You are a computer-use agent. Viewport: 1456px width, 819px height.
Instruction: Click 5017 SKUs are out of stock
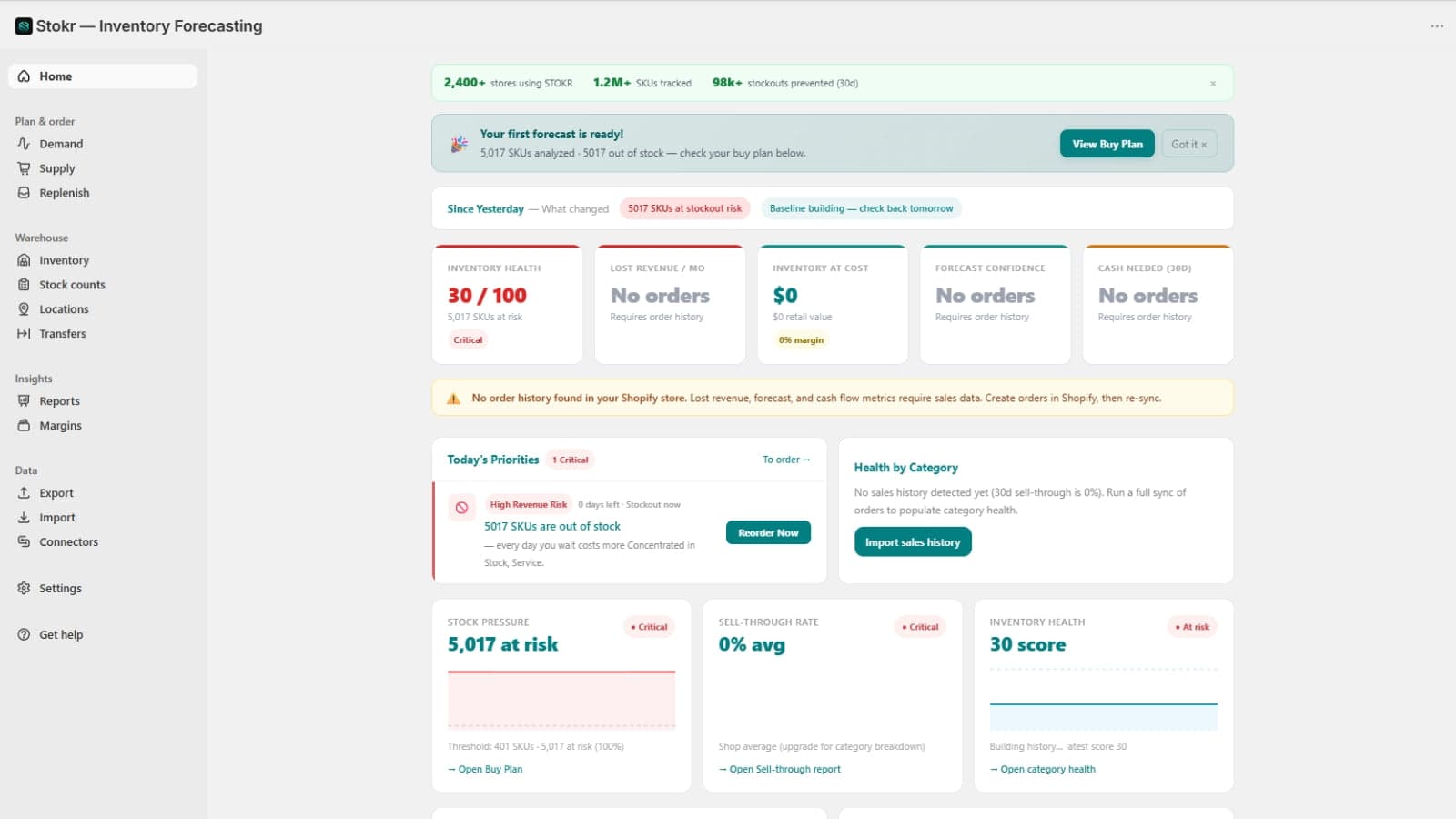click(552, 527)
